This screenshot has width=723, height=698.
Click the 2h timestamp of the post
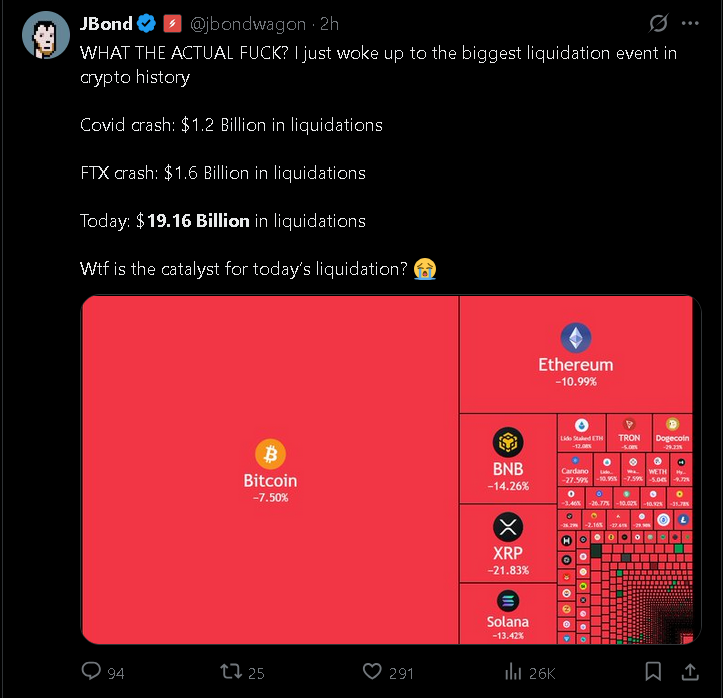329,24
